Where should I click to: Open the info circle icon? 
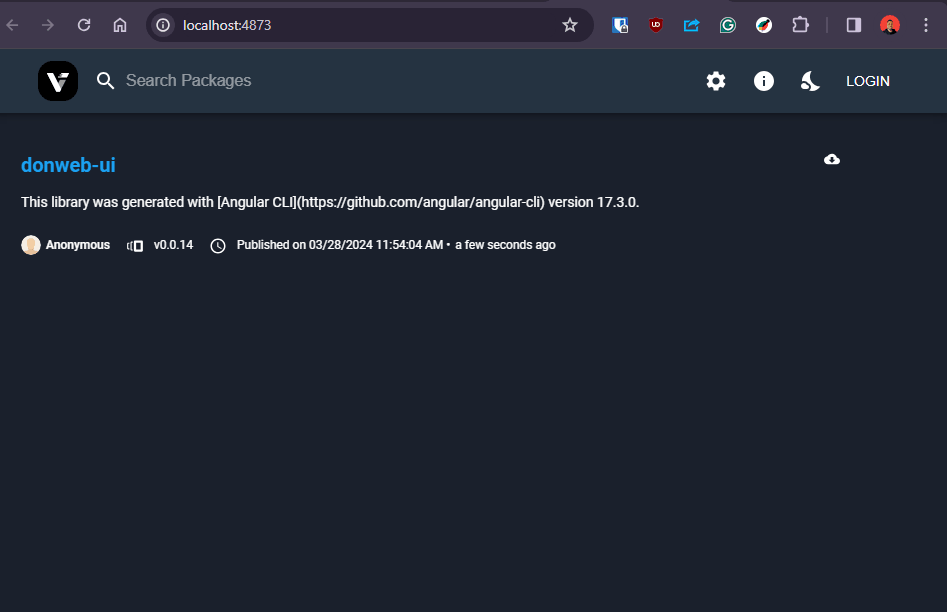[x=764, y=81]
